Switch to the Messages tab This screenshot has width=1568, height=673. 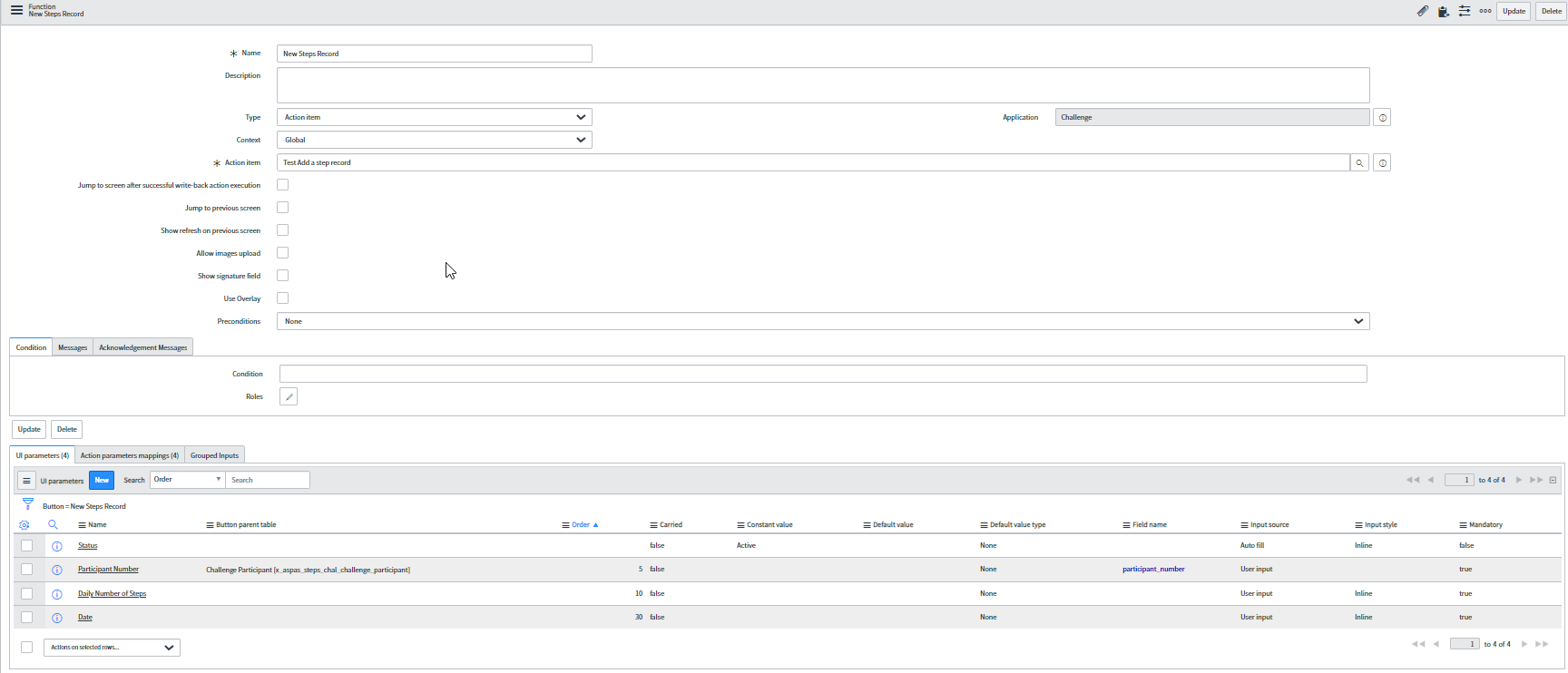[73, 347]
